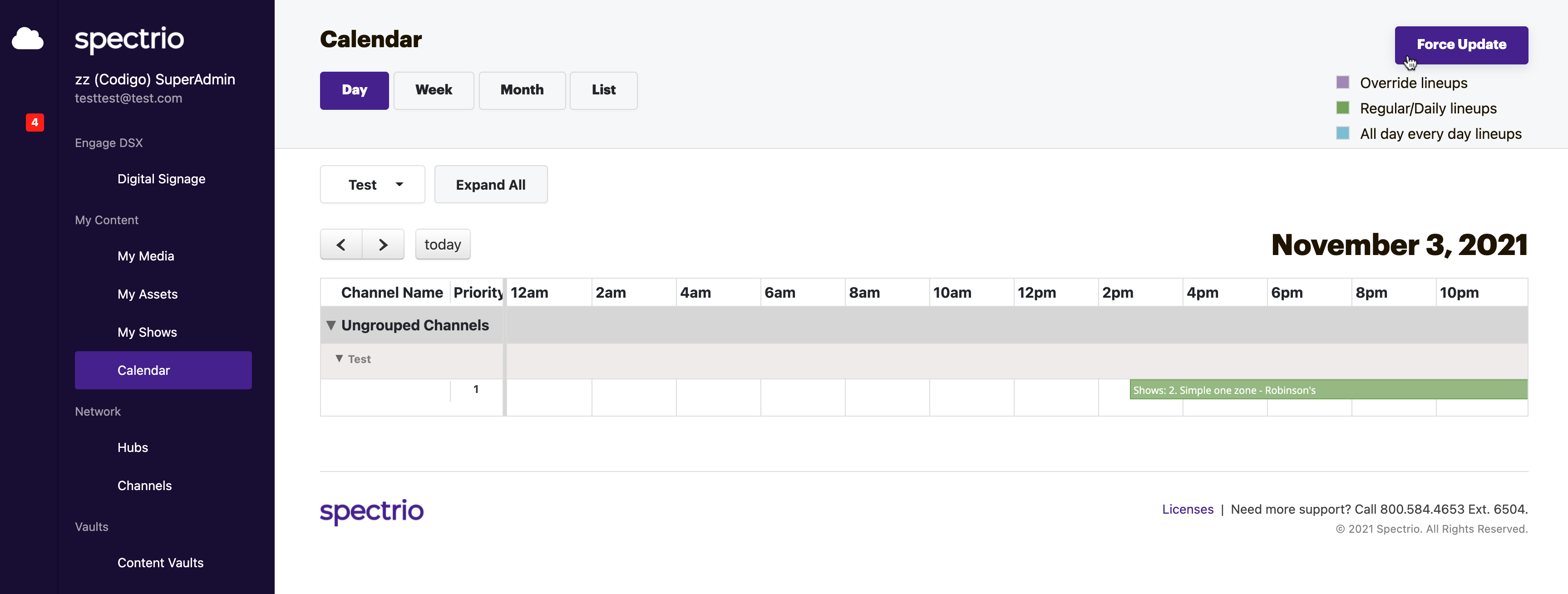Click the 4pm time column header
Image resolution: width=1568 pixels, height=594 pixels.
tap(1202, 293)
